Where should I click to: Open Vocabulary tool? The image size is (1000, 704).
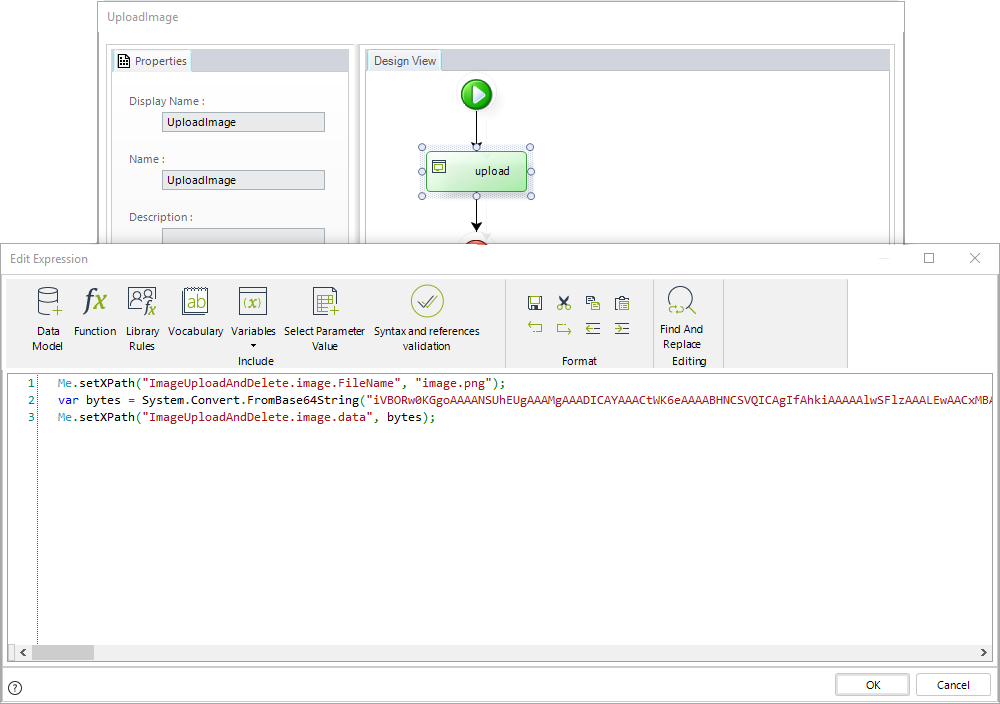tap(195, 312)
